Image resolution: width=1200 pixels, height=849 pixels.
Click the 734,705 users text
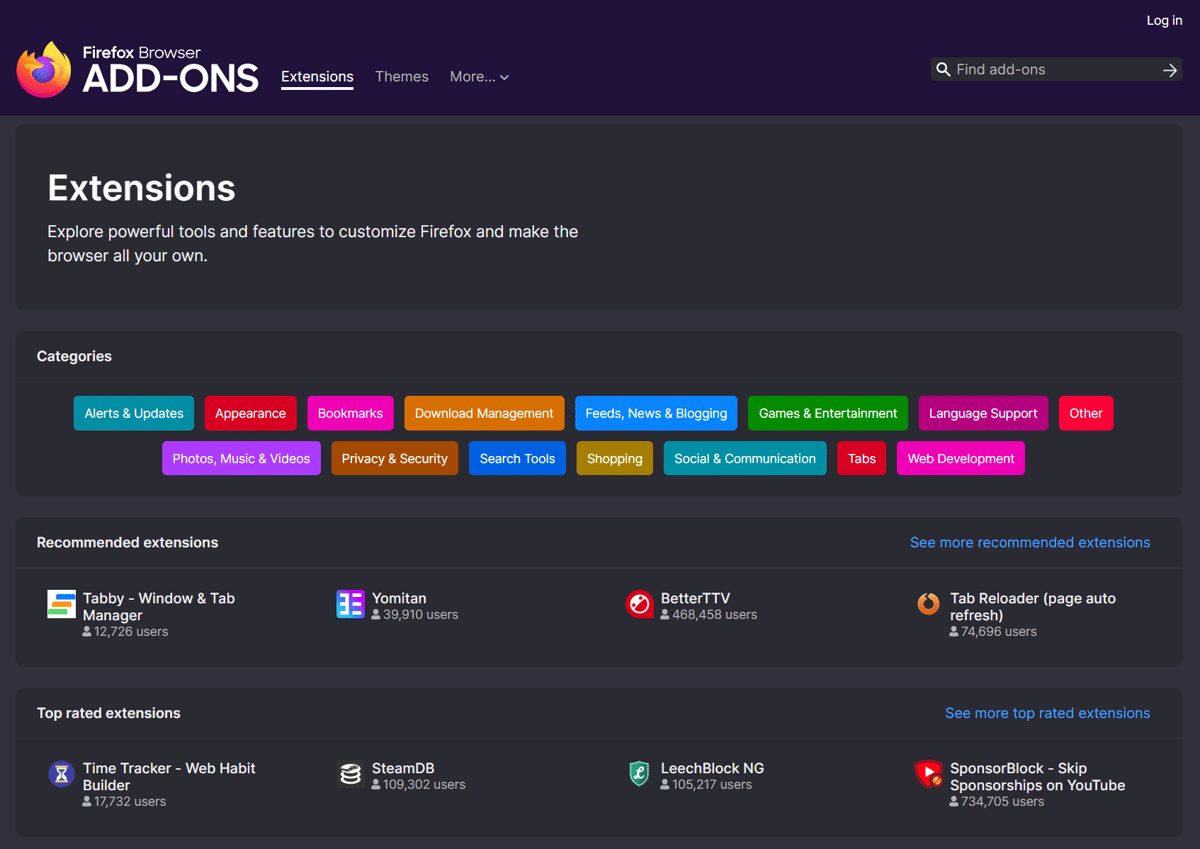[x=1003, y=802]
